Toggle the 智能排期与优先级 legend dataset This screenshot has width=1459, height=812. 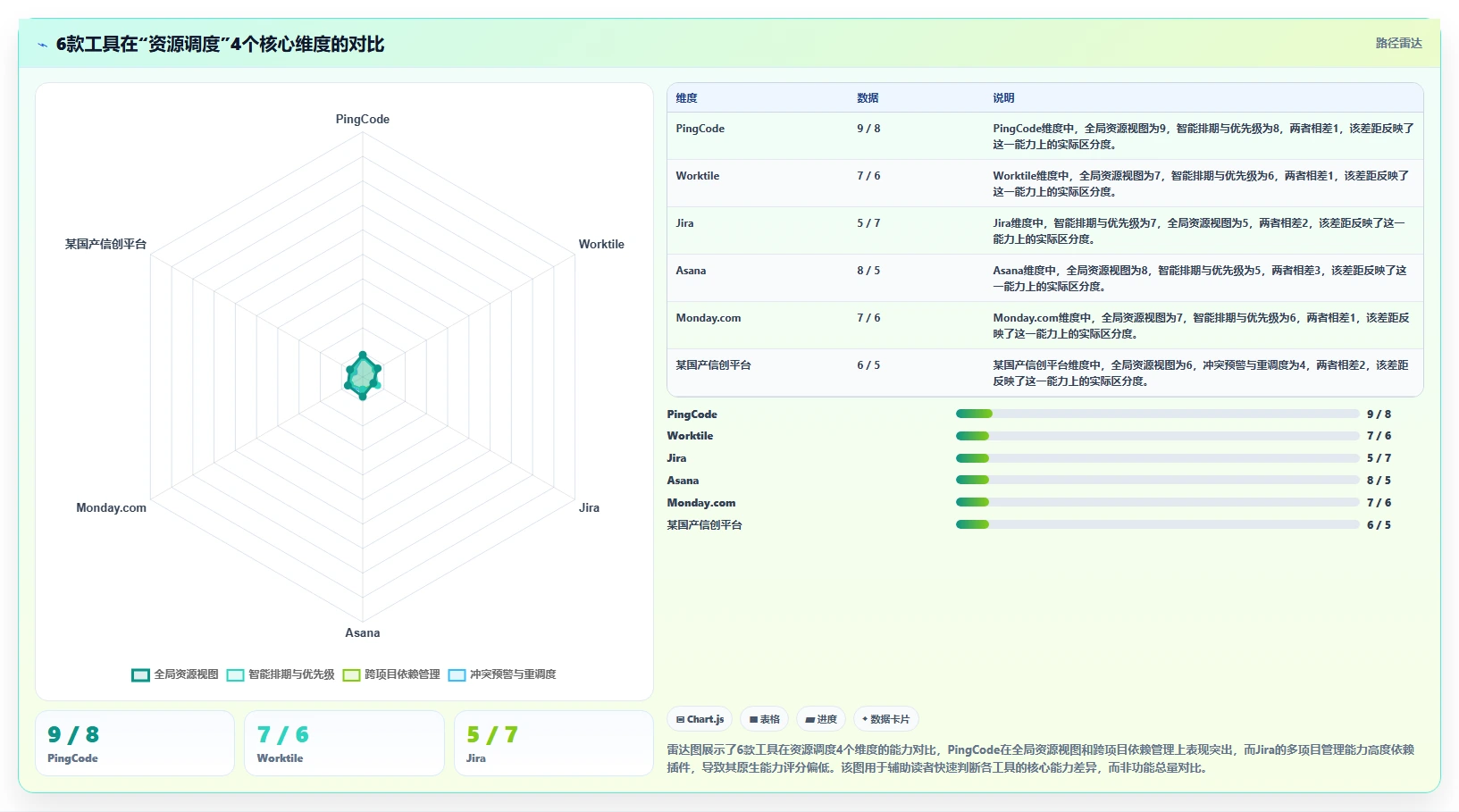[281, 674]
